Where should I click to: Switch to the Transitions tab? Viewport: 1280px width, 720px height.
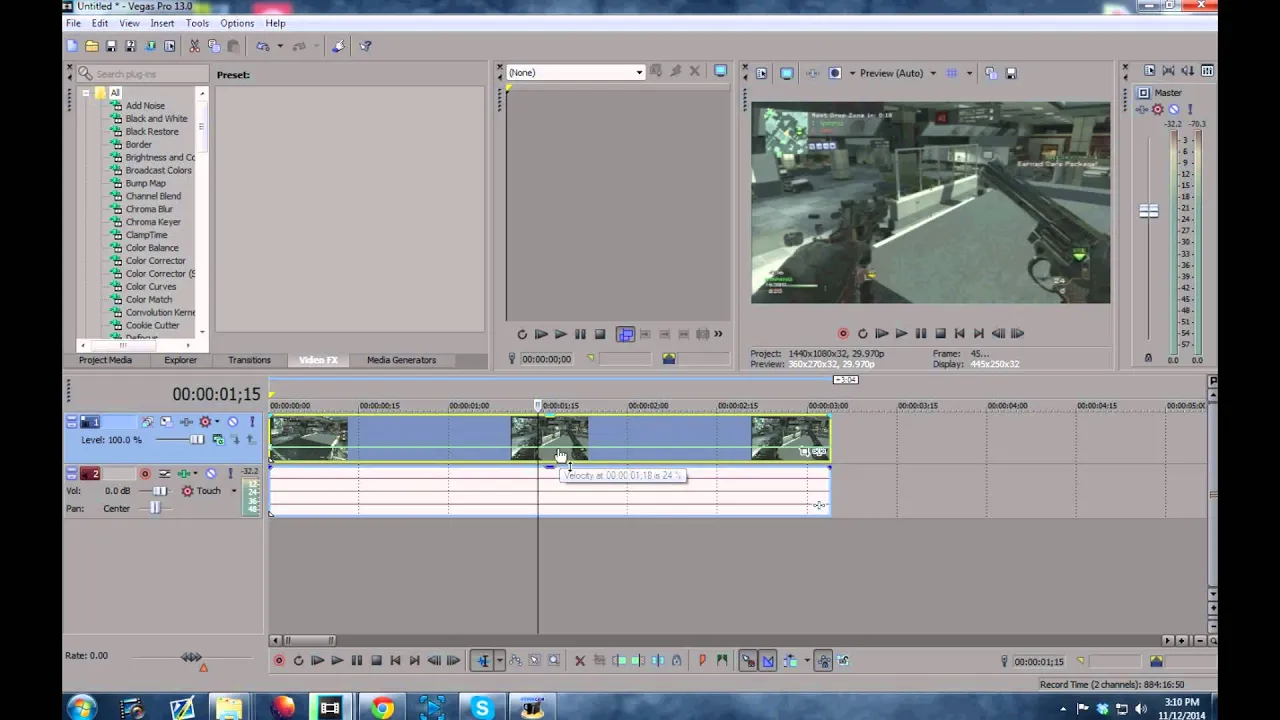pyautogui.click(x=249, y=360)
